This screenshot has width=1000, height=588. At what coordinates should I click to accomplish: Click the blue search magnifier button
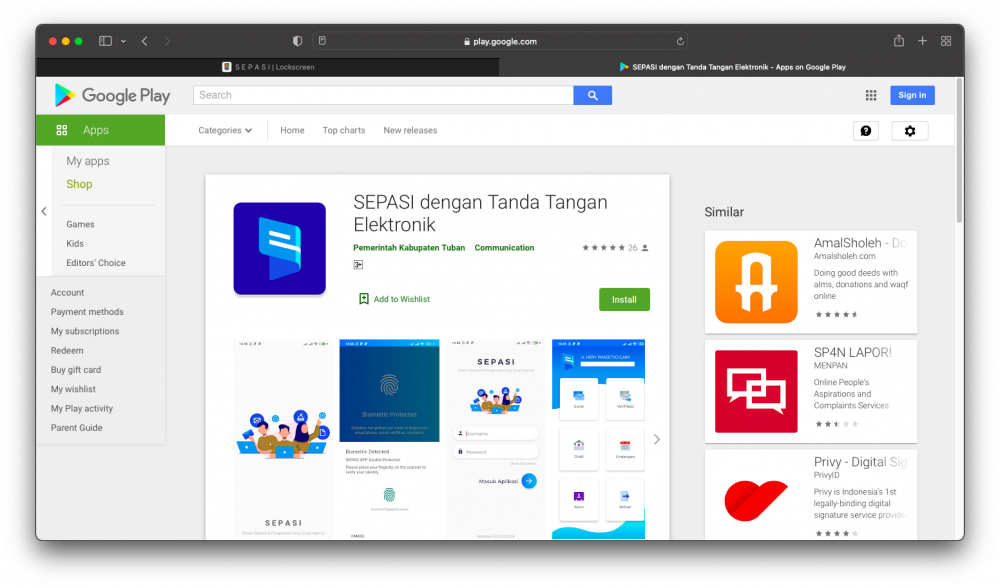[x=592, y=95]
